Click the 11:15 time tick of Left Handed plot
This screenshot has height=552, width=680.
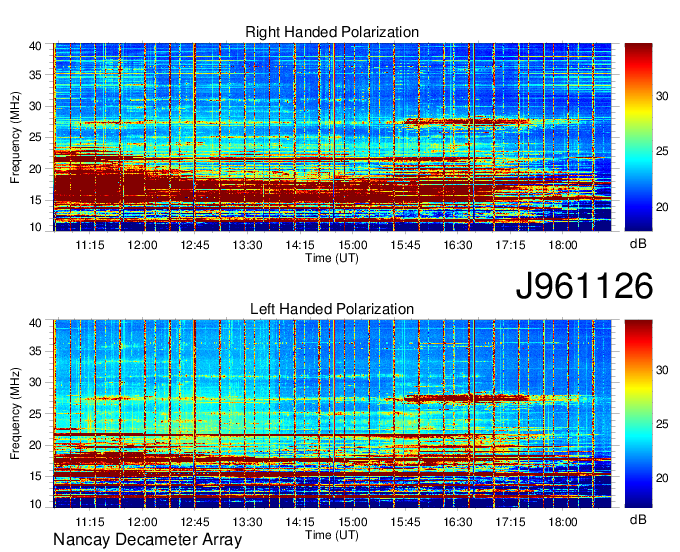(90, 522)
